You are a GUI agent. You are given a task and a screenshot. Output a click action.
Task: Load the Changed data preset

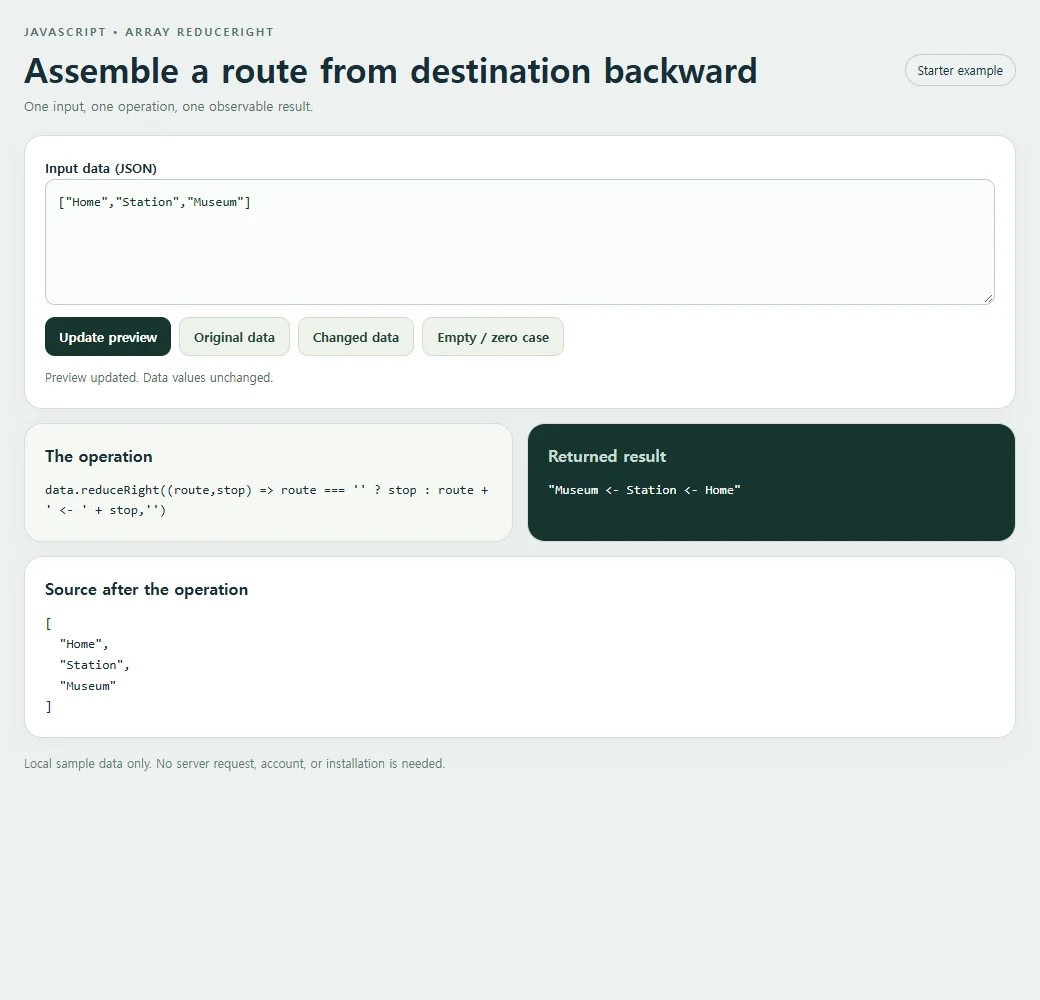coord(356,337)
